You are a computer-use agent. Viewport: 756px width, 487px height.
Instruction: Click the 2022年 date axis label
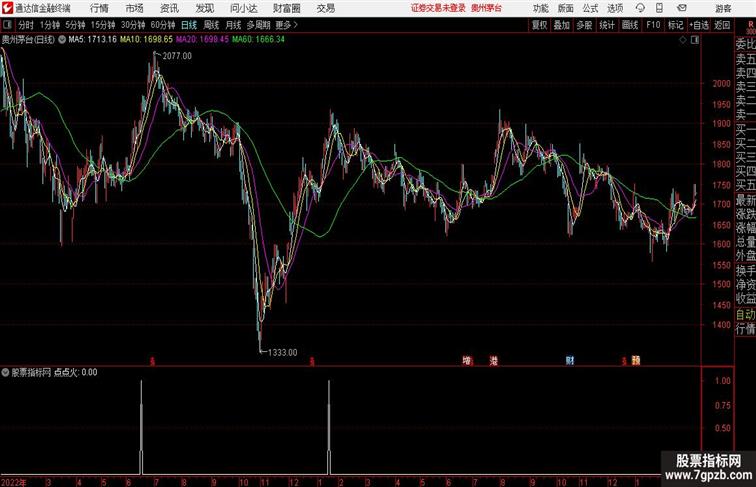point(14,482)
